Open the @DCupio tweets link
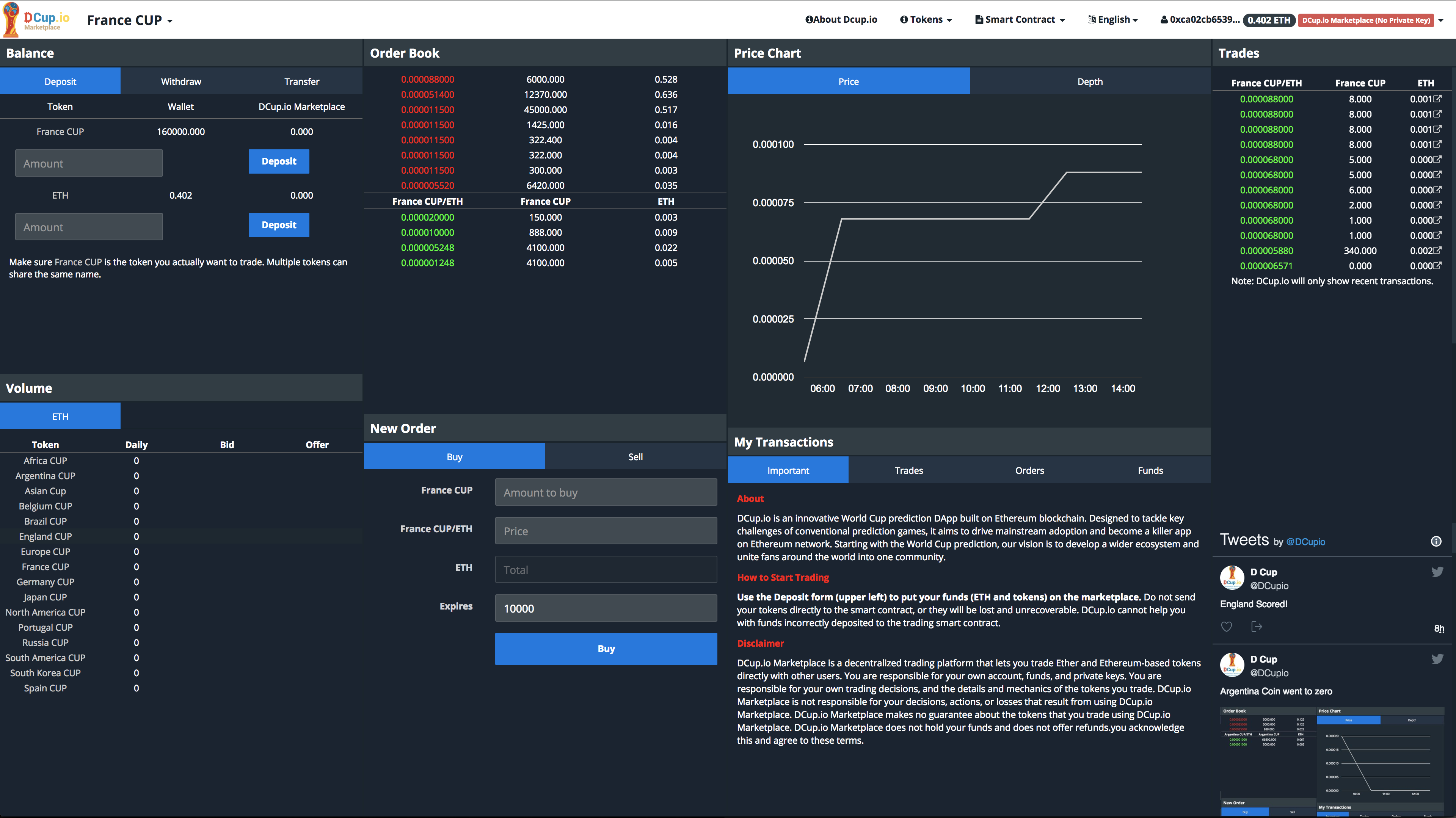1456x818 pixels. pos(1305,542)
